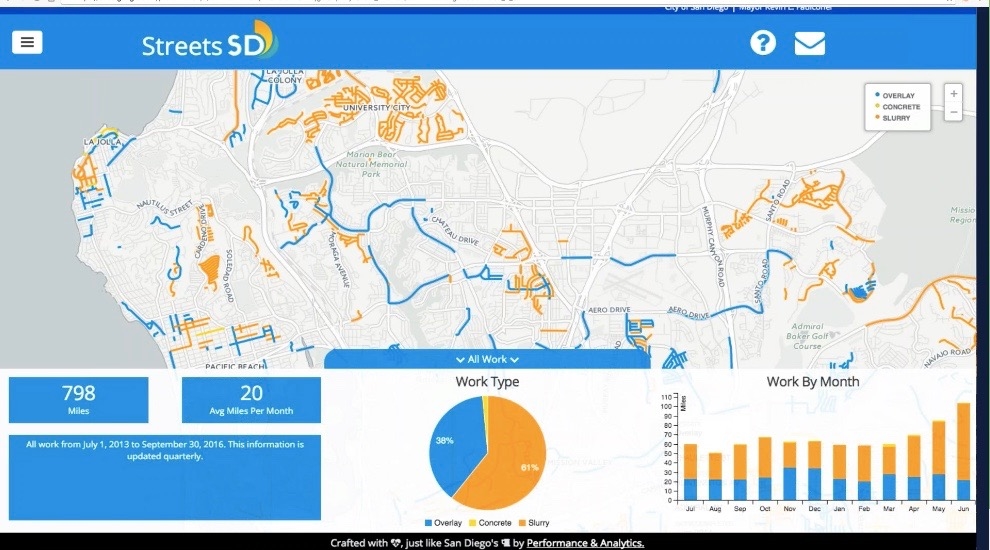Click the MORAGA AVENUE street label

tap(338, 260)
